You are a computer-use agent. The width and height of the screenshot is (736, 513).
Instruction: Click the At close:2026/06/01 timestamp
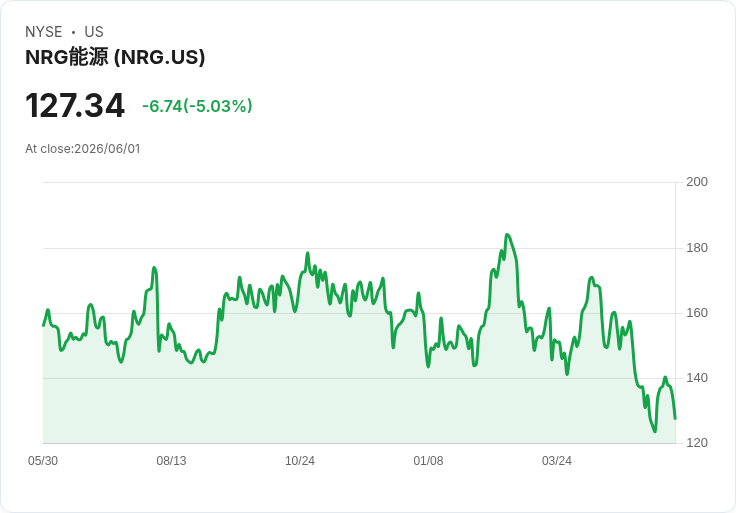83,149
